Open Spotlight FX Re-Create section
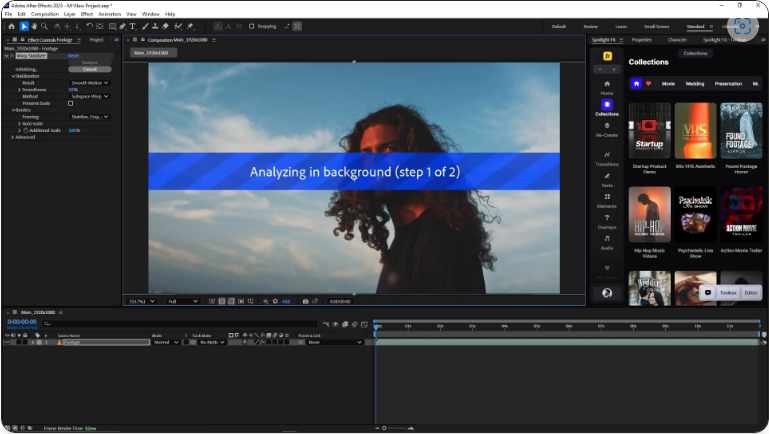The image size is (769, 434). click(x=607, y=129)
